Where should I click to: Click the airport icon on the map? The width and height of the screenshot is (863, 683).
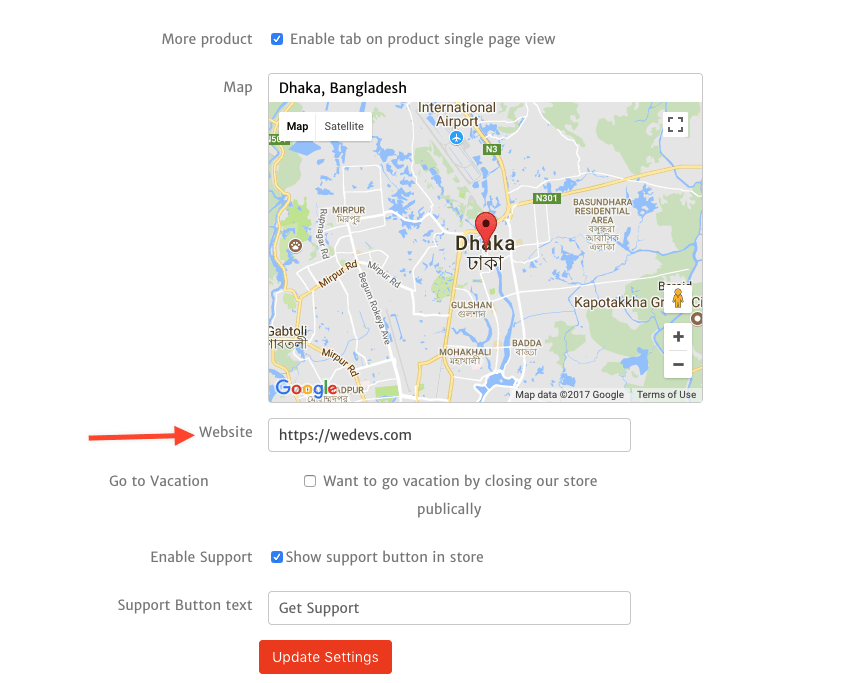click(x=456, y=137)
